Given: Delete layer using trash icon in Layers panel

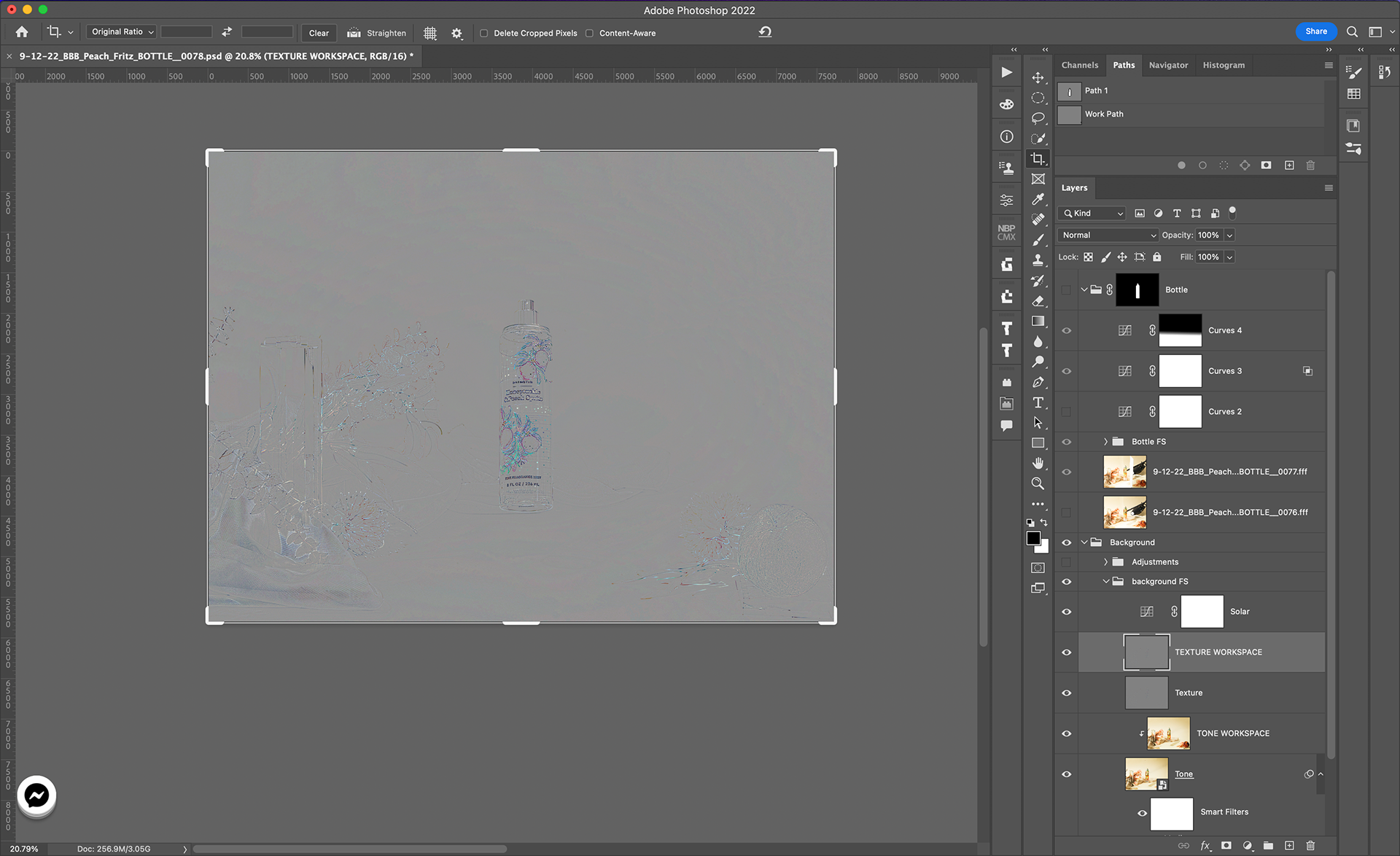Looking at the screenshot, I should [1310, 845].
